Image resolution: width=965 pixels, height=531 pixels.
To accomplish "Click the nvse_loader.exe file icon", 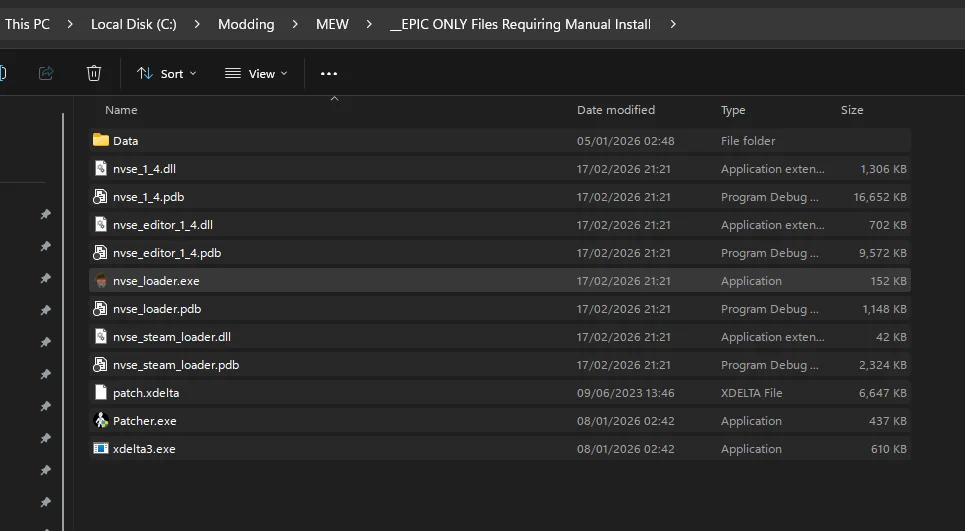I will click(100, 281).
